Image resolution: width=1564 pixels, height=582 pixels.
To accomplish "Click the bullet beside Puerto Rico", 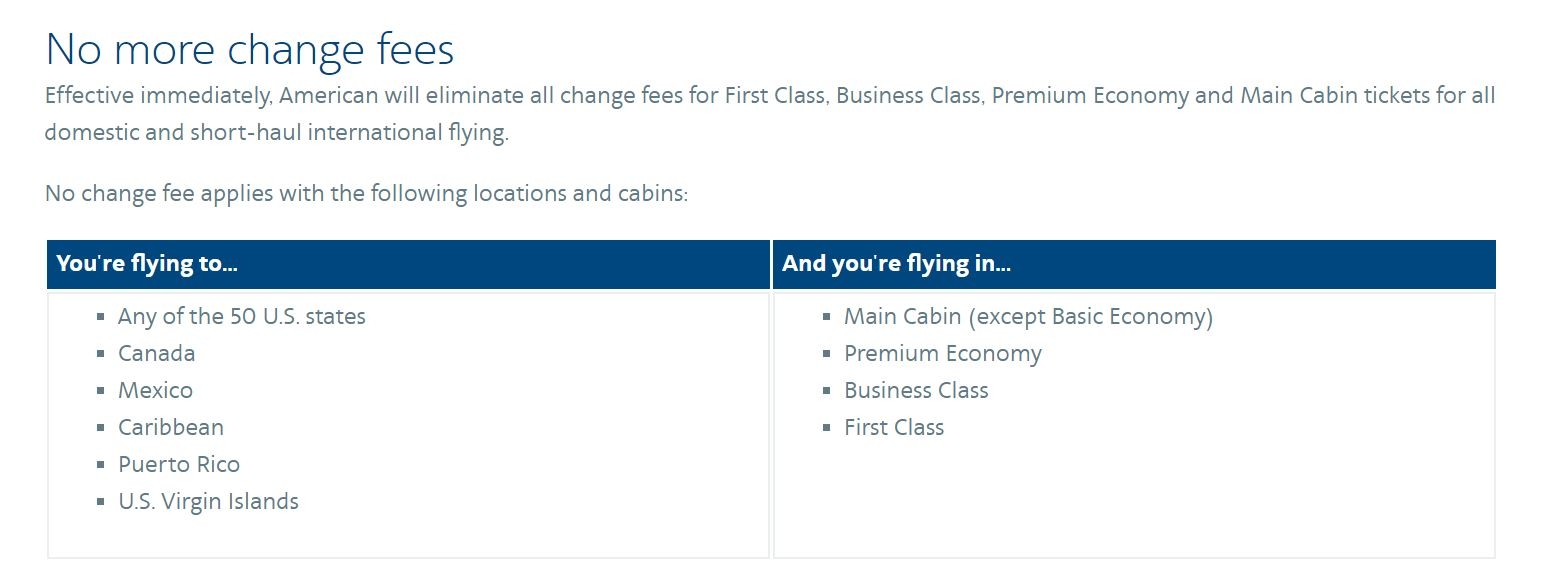I will [x=101, y=465].
